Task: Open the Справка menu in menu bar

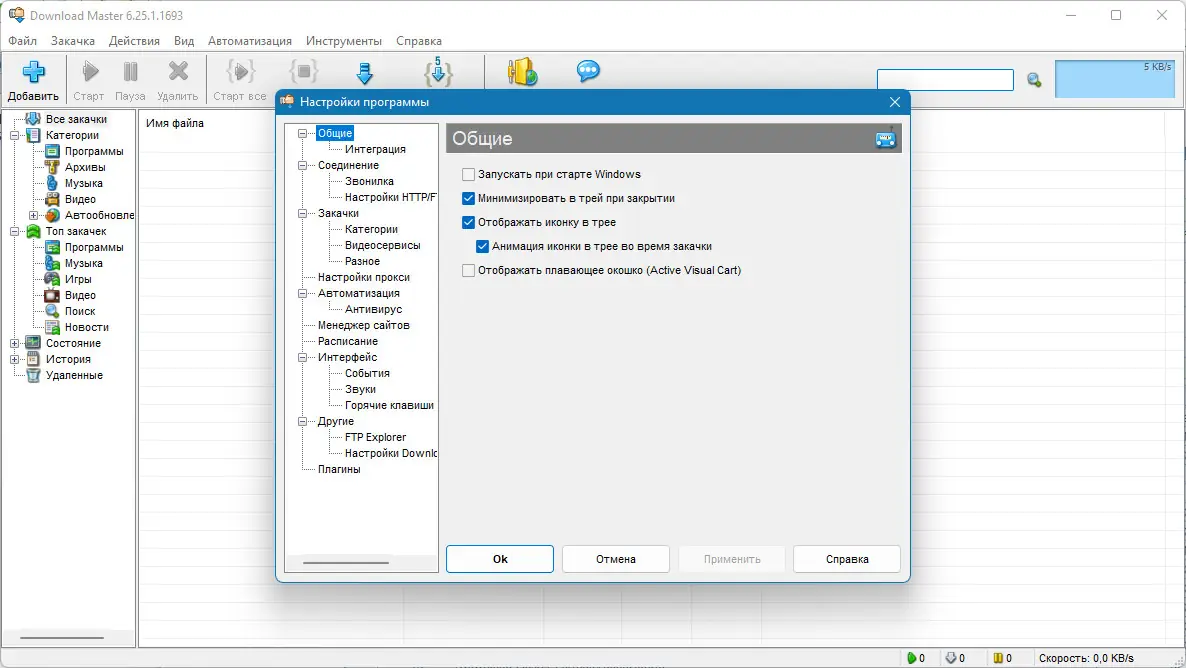Action: pyautogui.click(x=419, y=41)
